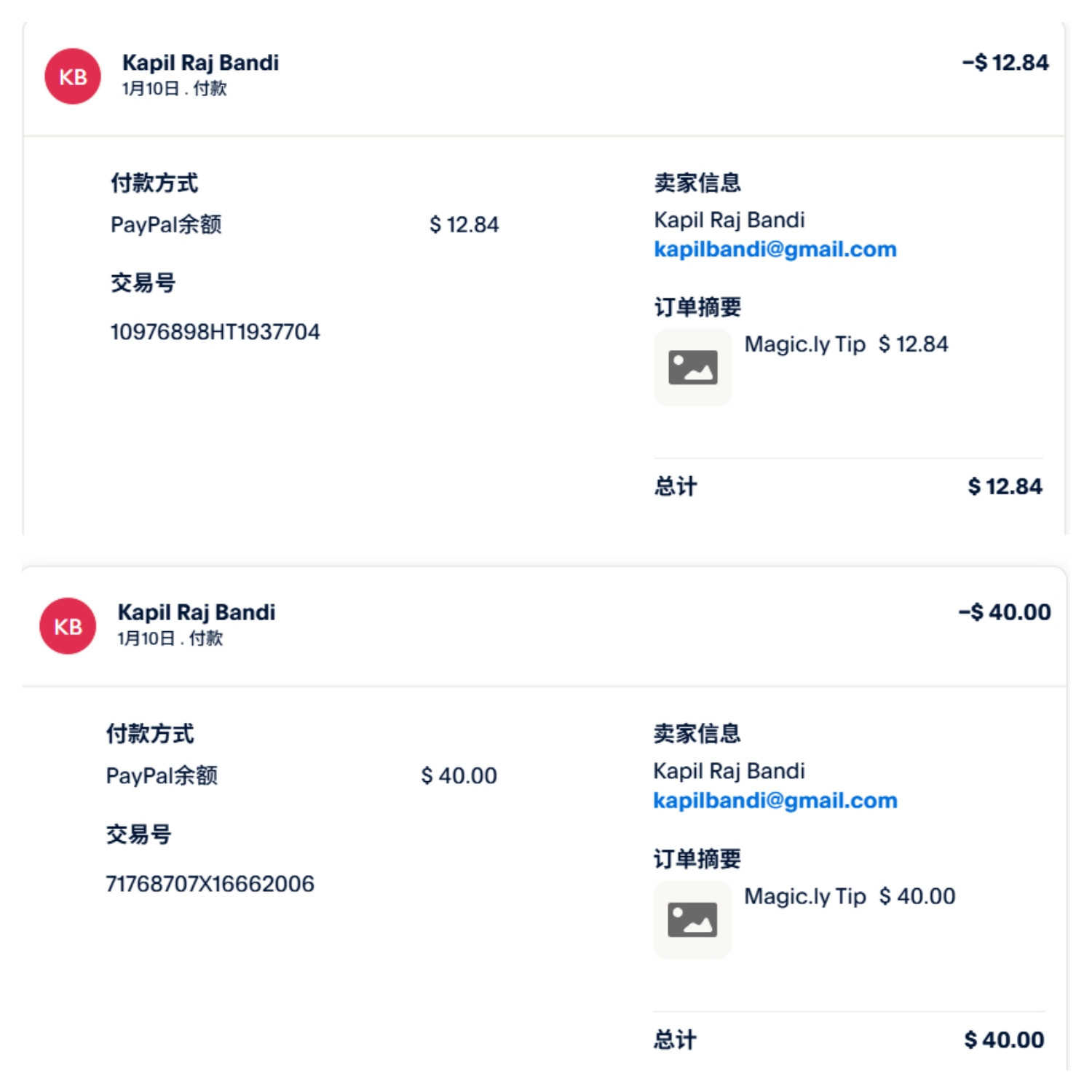Click the KB avatar of the $12.84 payment
The image size is (1092, 1092).
(x=73, y=76)
